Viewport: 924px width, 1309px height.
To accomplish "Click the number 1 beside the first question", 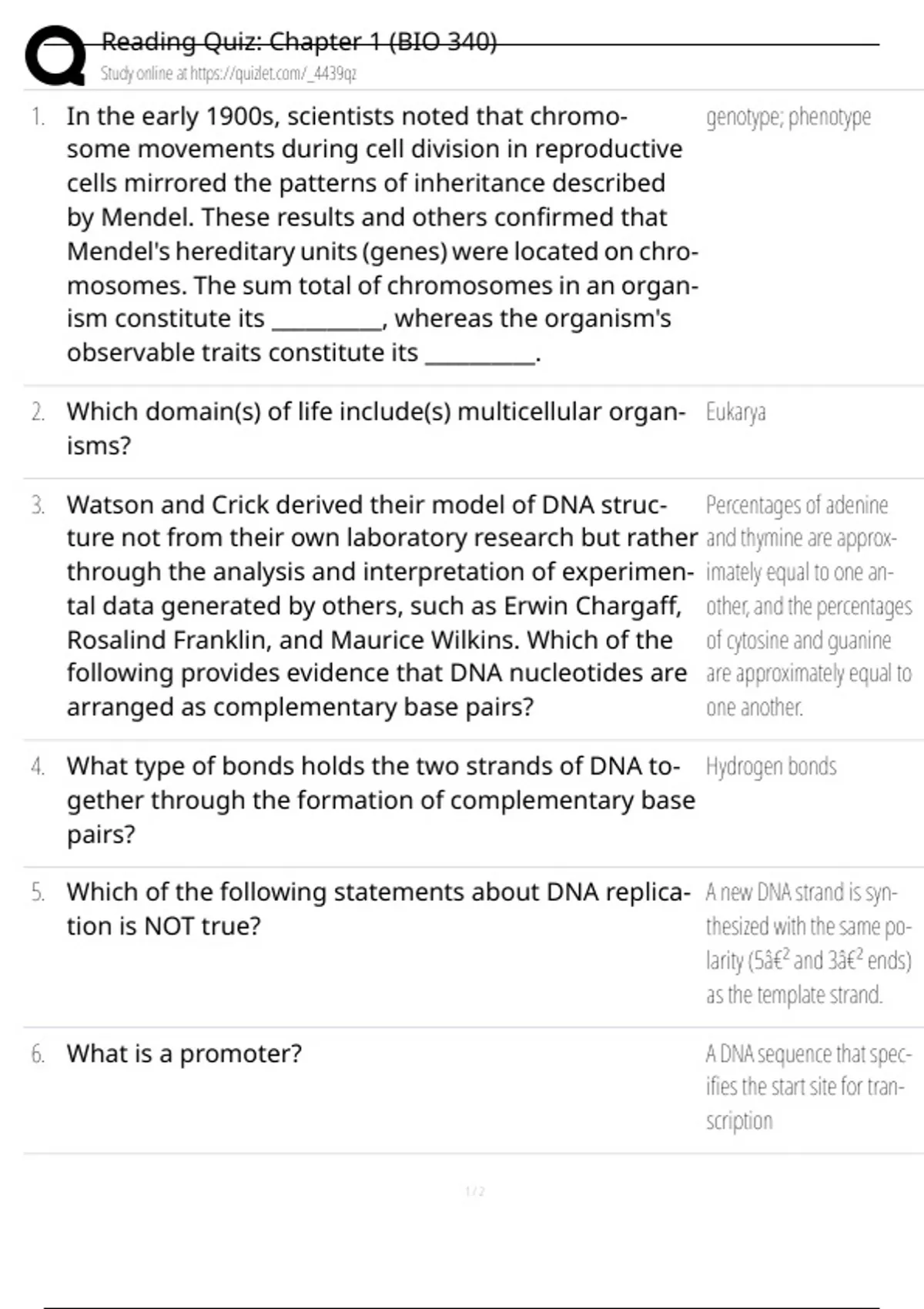I will [38, 117].
